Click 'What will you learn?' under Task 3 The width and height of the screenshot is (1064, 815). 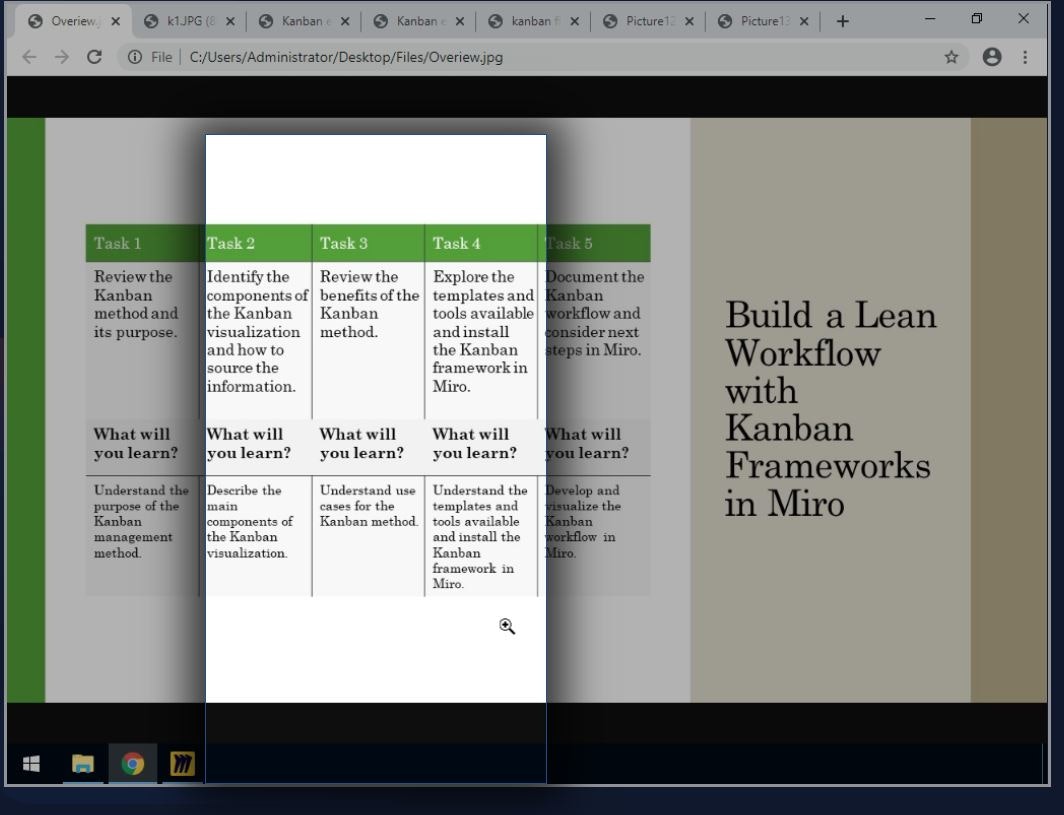pyautogui.click(x=361, y=443)
